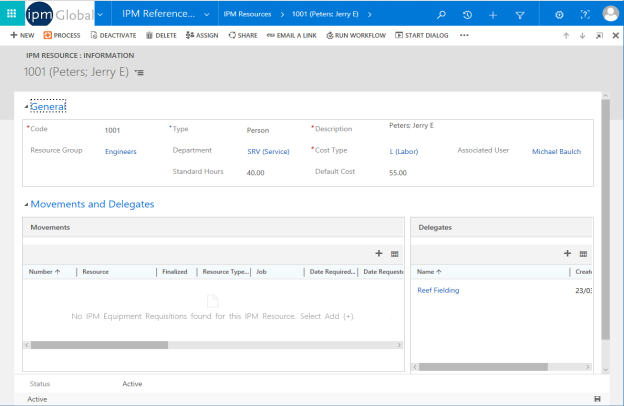
Task: Open Michael Baulch associated user link
Action: pyautogui.click(x=556, y=151)
